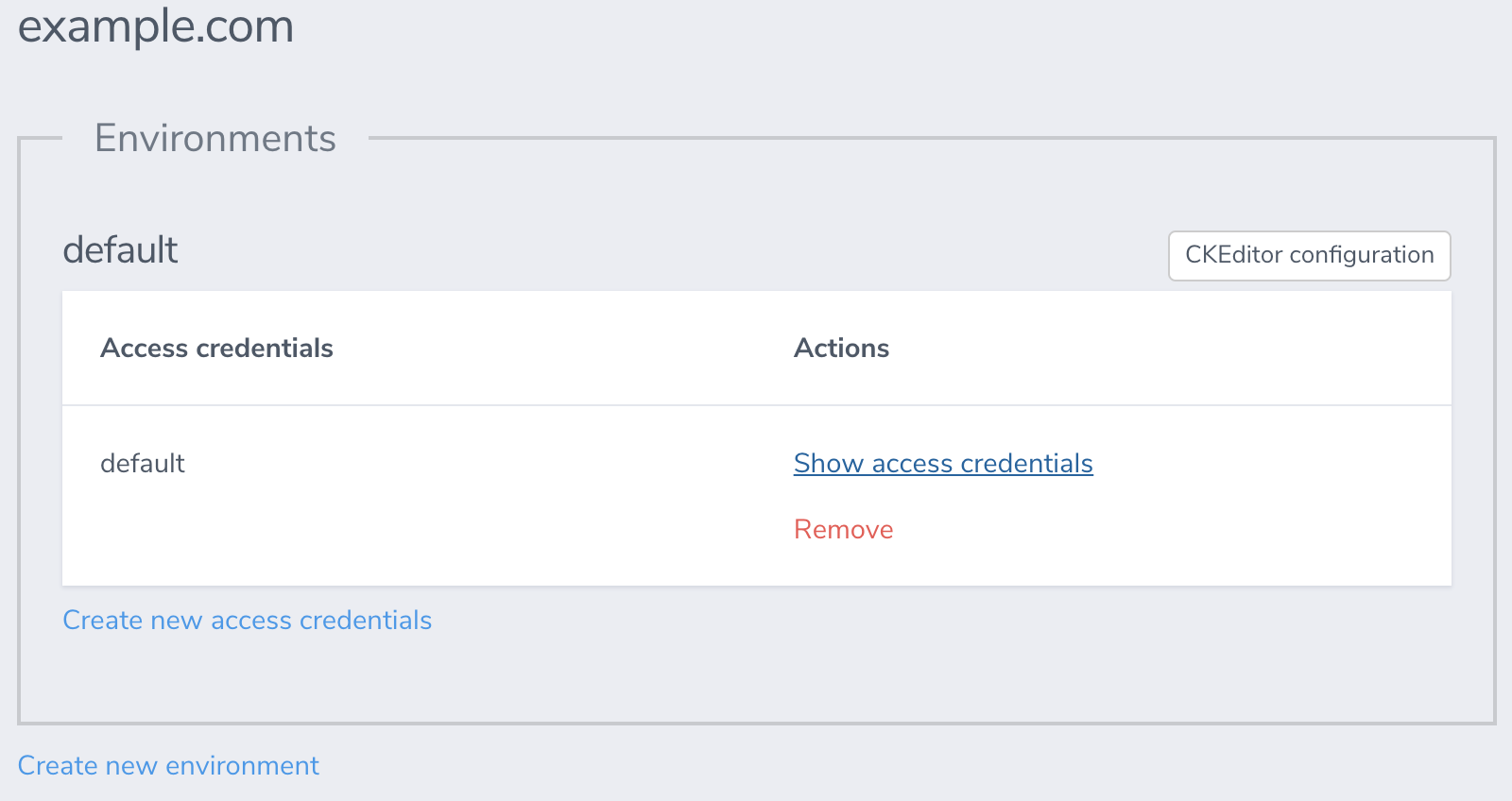Click the Show access credentials link
The image size is (1512, 801).
(x=943, y=463)
